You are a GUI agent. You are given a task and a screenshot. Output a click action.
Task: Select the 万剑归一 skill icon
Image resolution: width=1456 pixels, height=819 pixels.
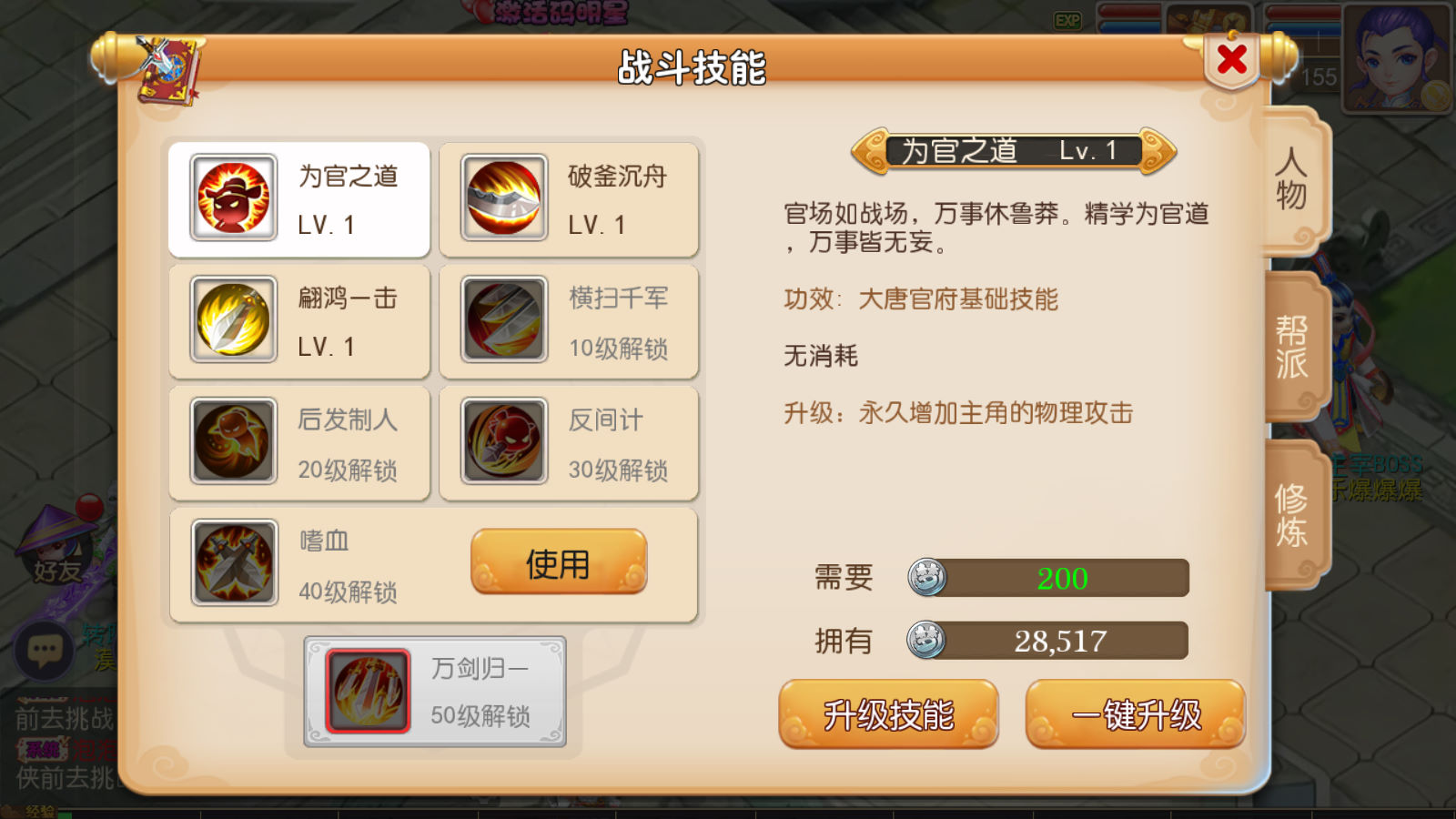click(x=368, y=691)
